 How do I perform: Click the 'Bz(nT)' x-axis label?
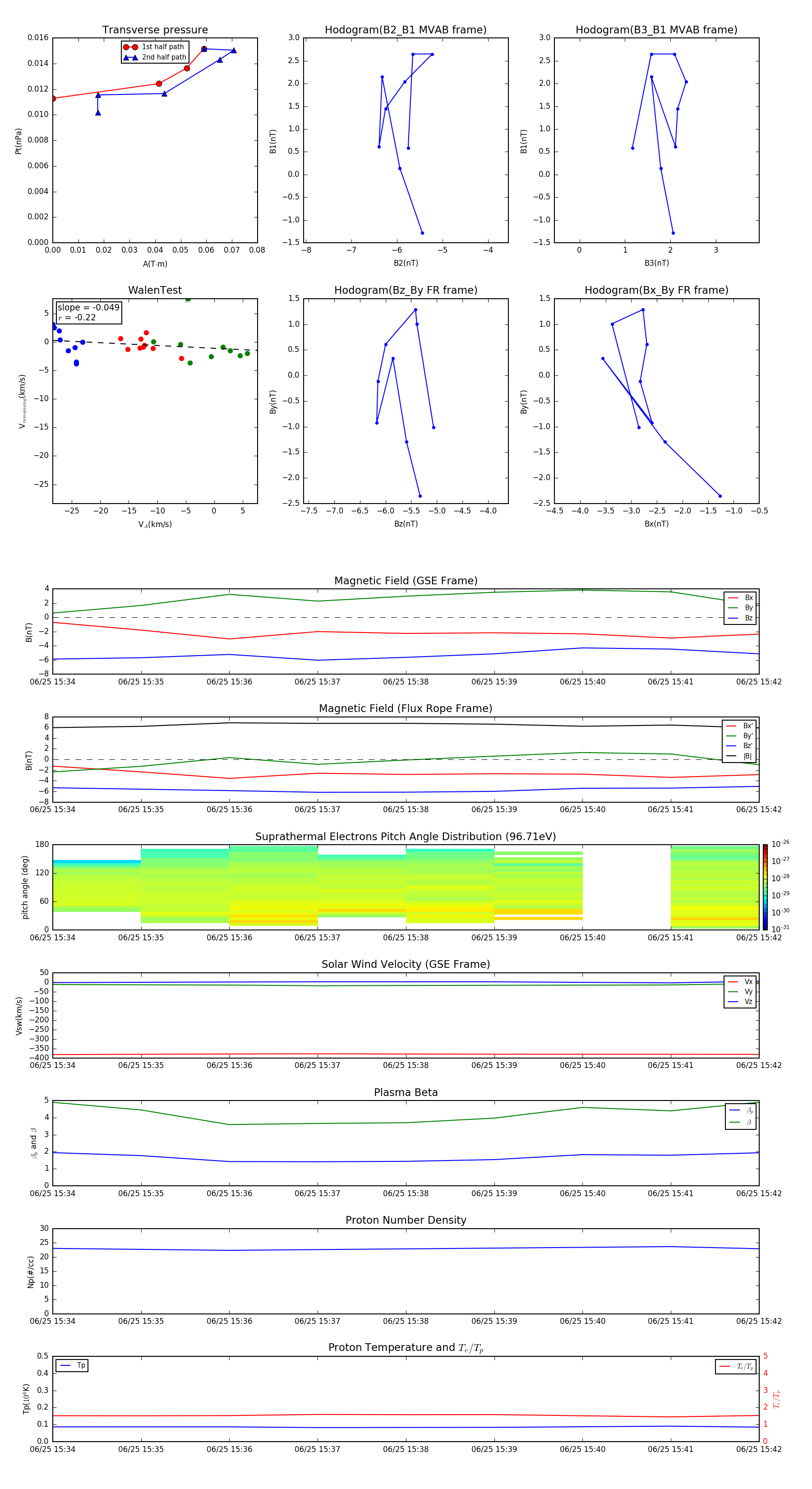click(x=406, y=524)
